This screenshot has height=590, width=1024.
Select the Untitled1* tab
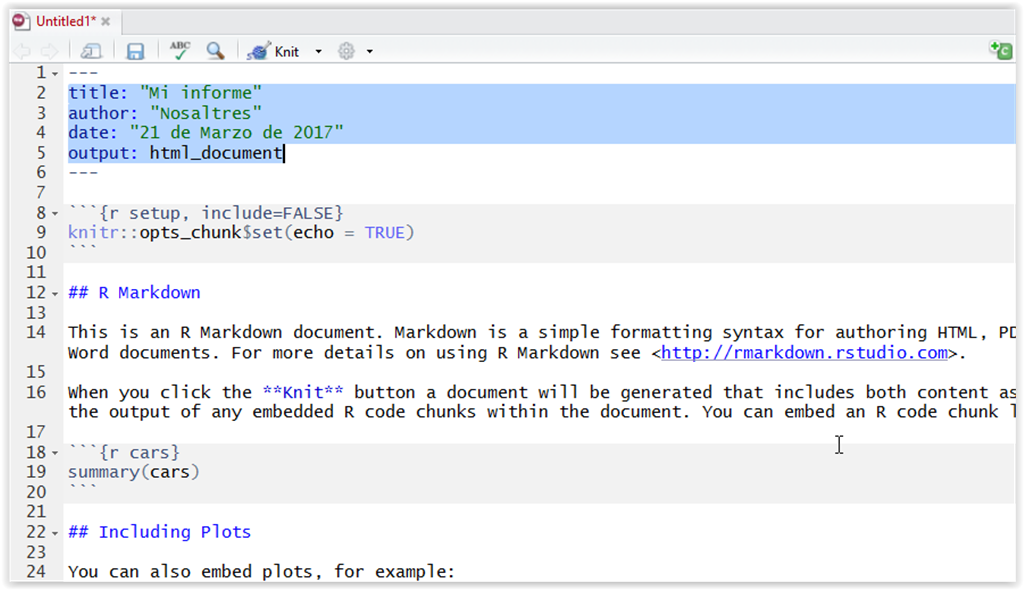point(65,22)
